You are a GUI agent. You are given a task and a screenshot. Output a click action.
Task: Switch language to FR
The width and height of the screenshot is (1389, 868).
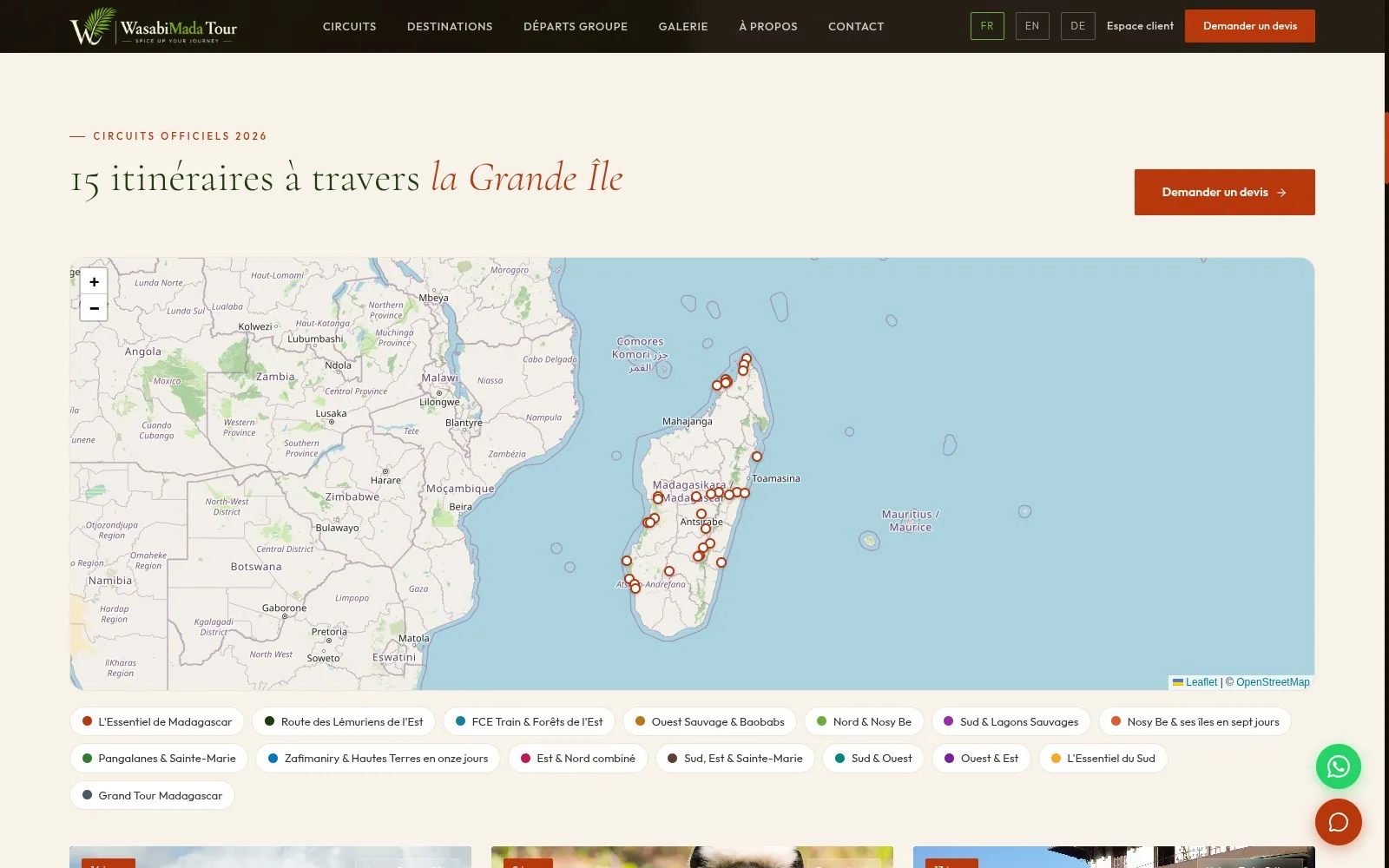click(987, 26)
